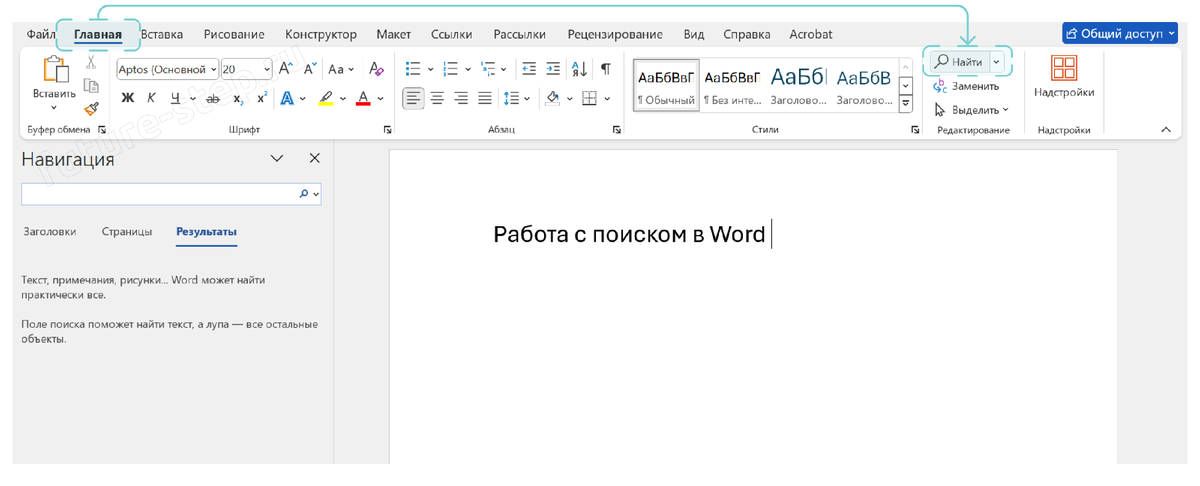Screen dimensions: 1200x486
Task: Switch to the Вставка tab
Action: point(162,34)
